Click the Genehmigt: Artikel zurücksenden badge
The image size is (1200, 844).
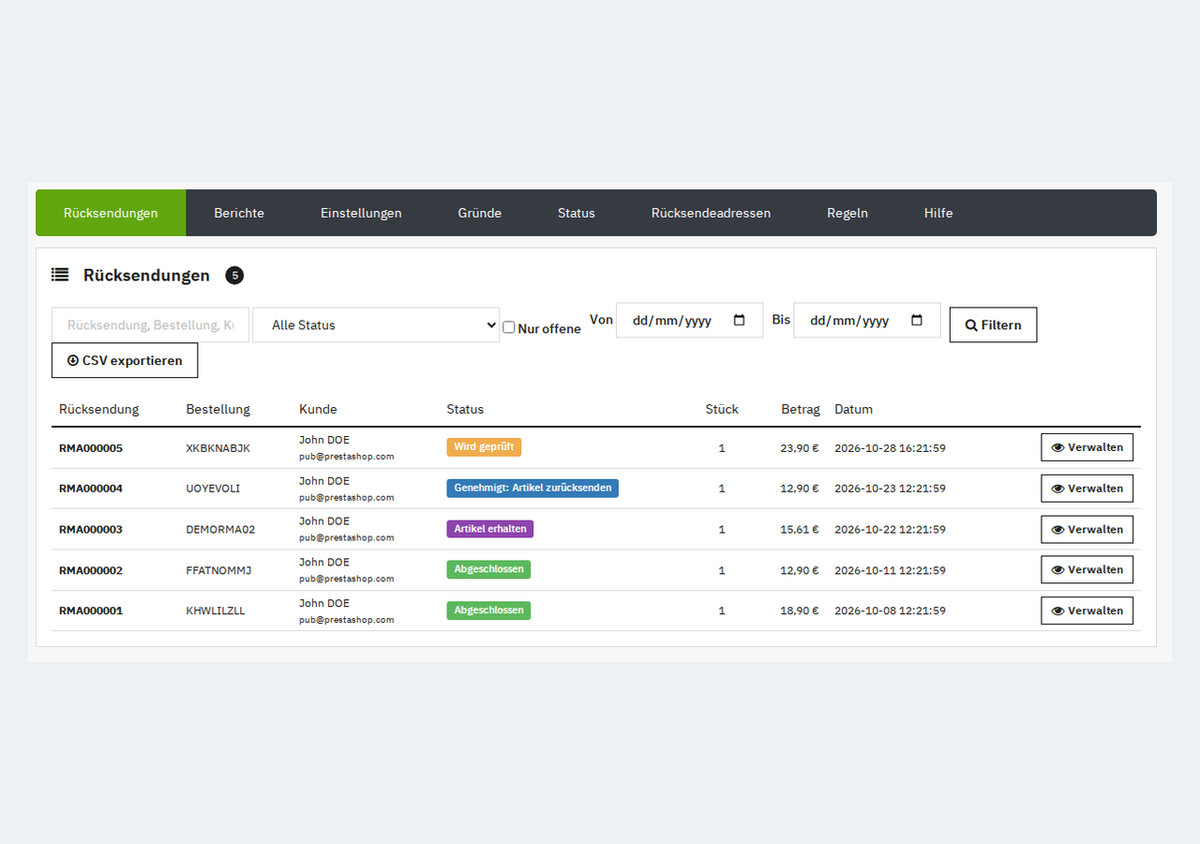533,488
